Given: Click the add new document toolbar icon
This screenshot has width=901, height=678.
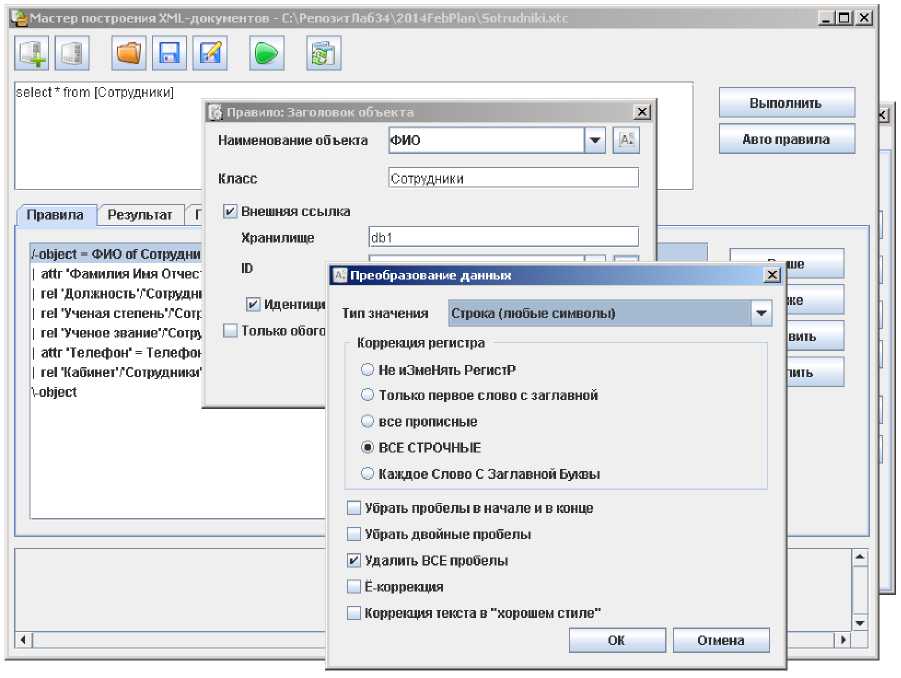Looking at the screenshot, I should [x=33, y=53].
